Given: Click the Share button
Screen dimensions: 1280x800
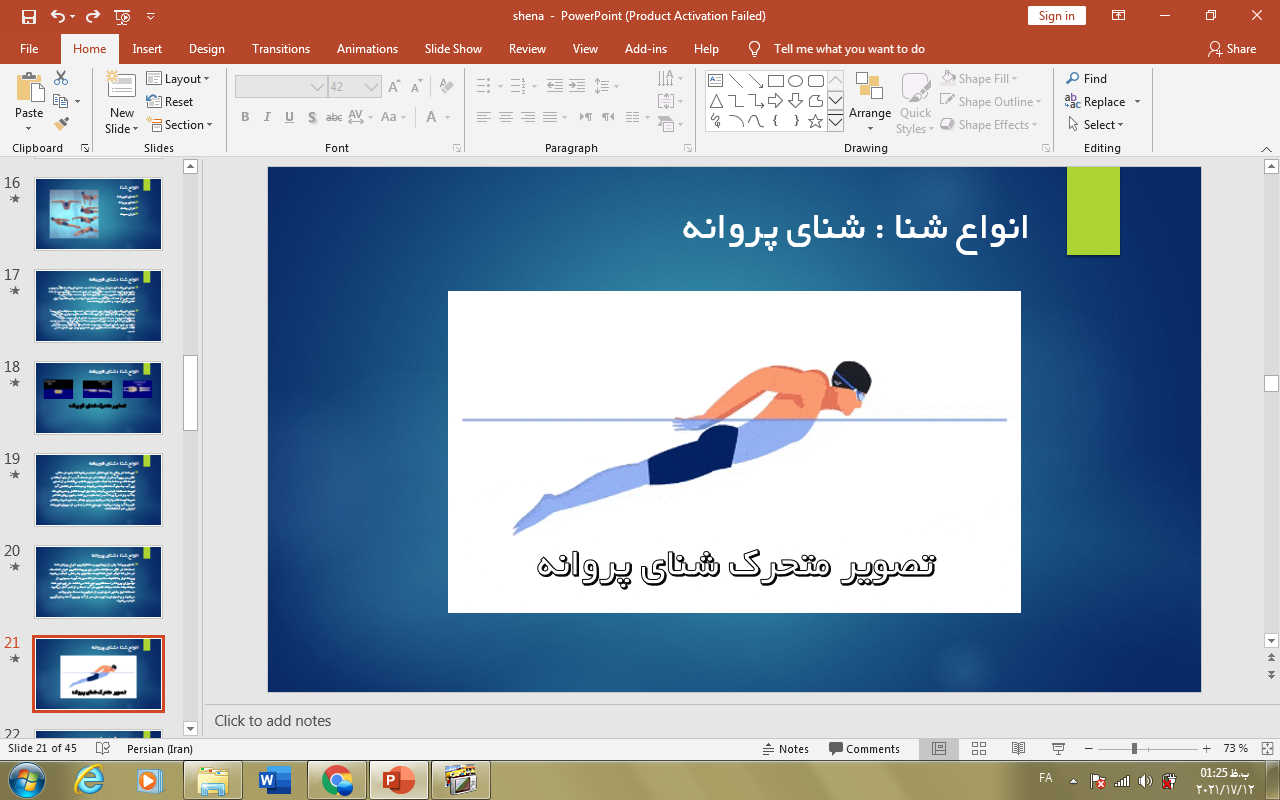Looking at the screenshot, I should pos(1231,48).
